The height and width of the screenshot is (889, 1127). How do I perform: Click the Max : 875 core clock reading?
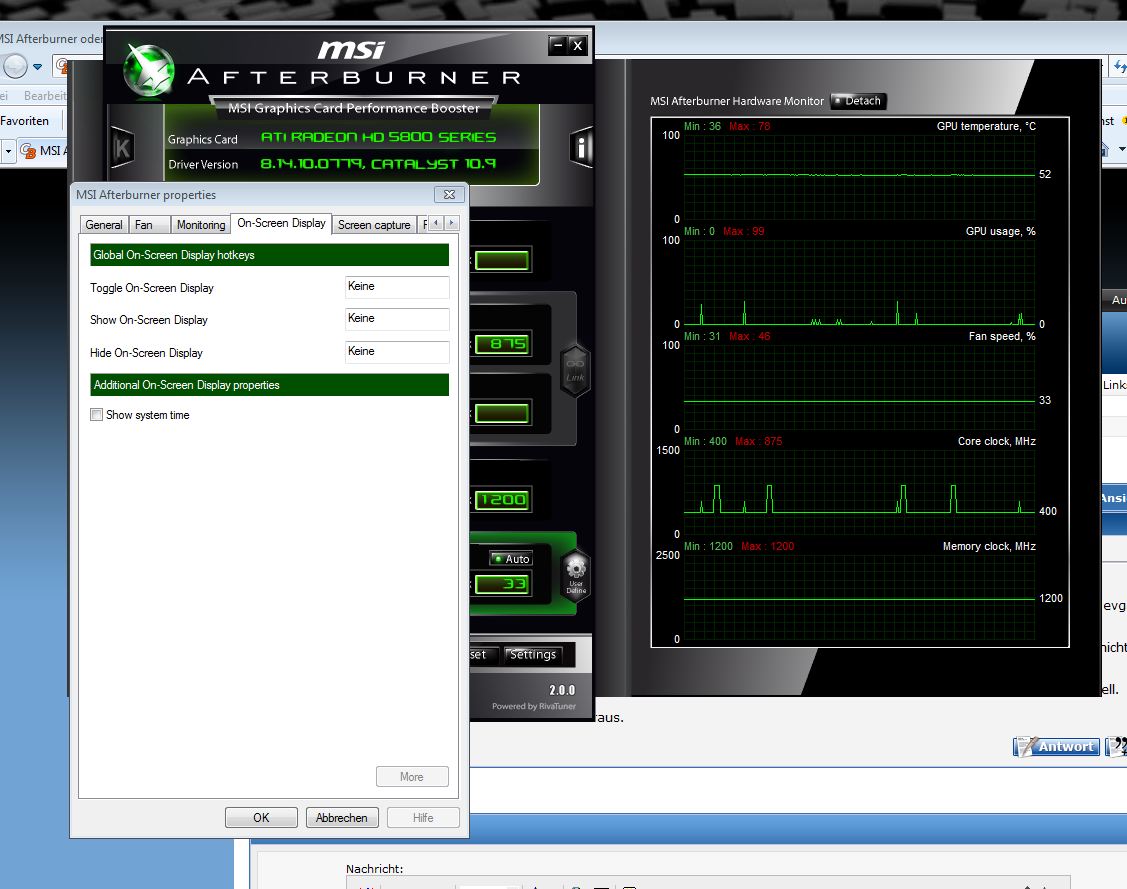click(758, 441)
